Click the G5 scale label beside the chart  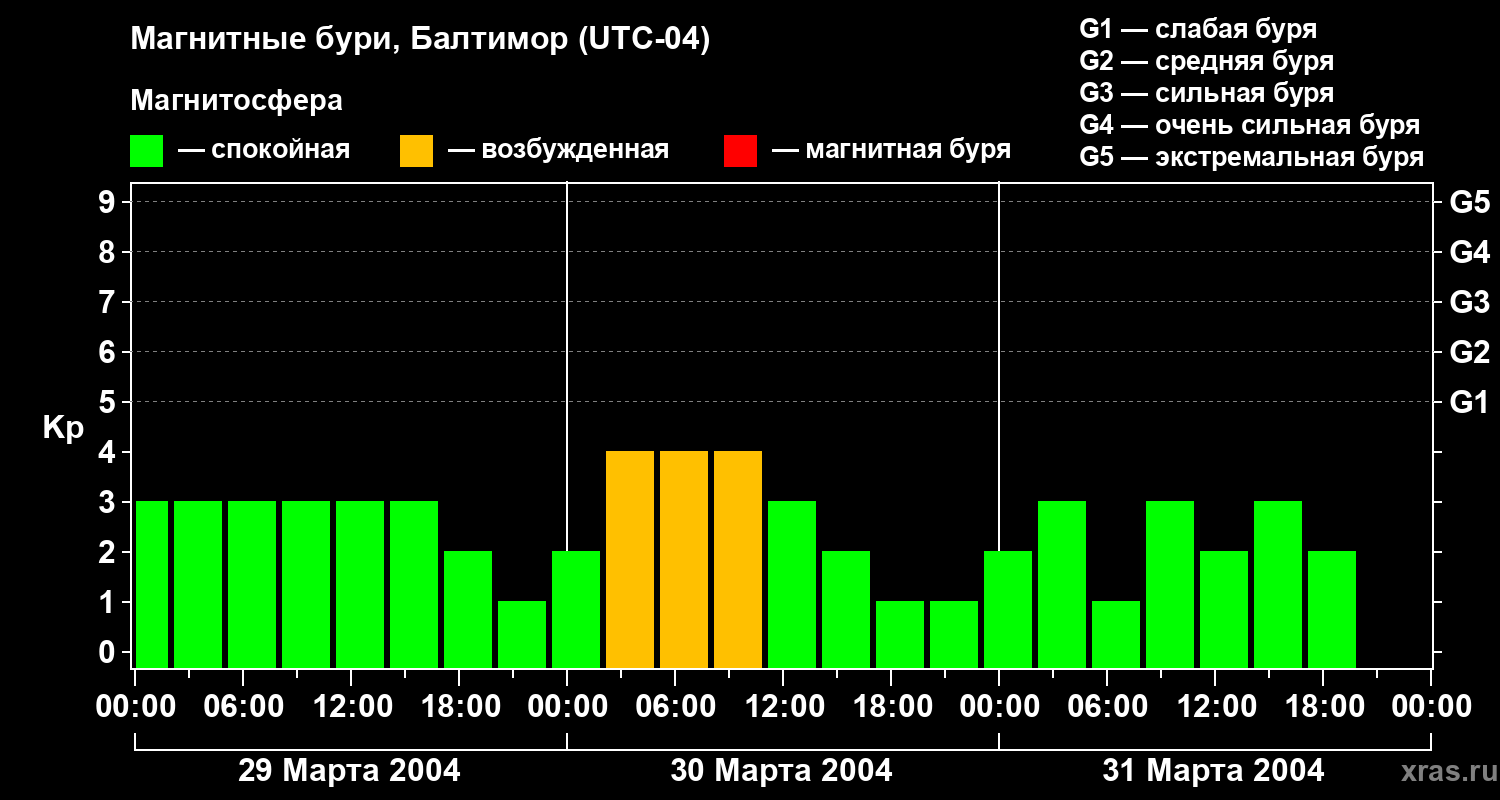[x=1469, y=202]
